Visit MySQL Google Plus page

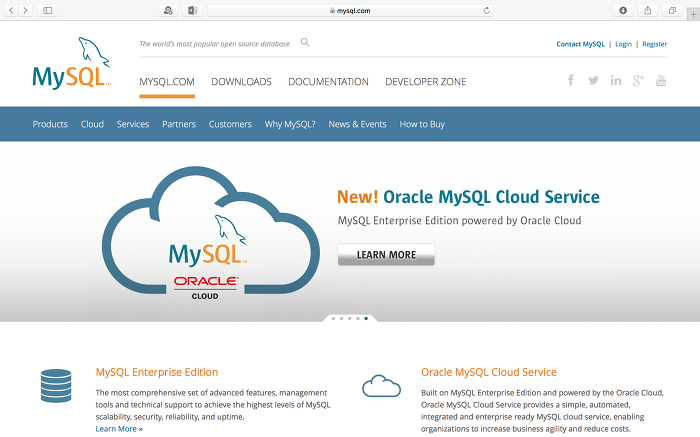pyautogui.click(x=638, y=80)
